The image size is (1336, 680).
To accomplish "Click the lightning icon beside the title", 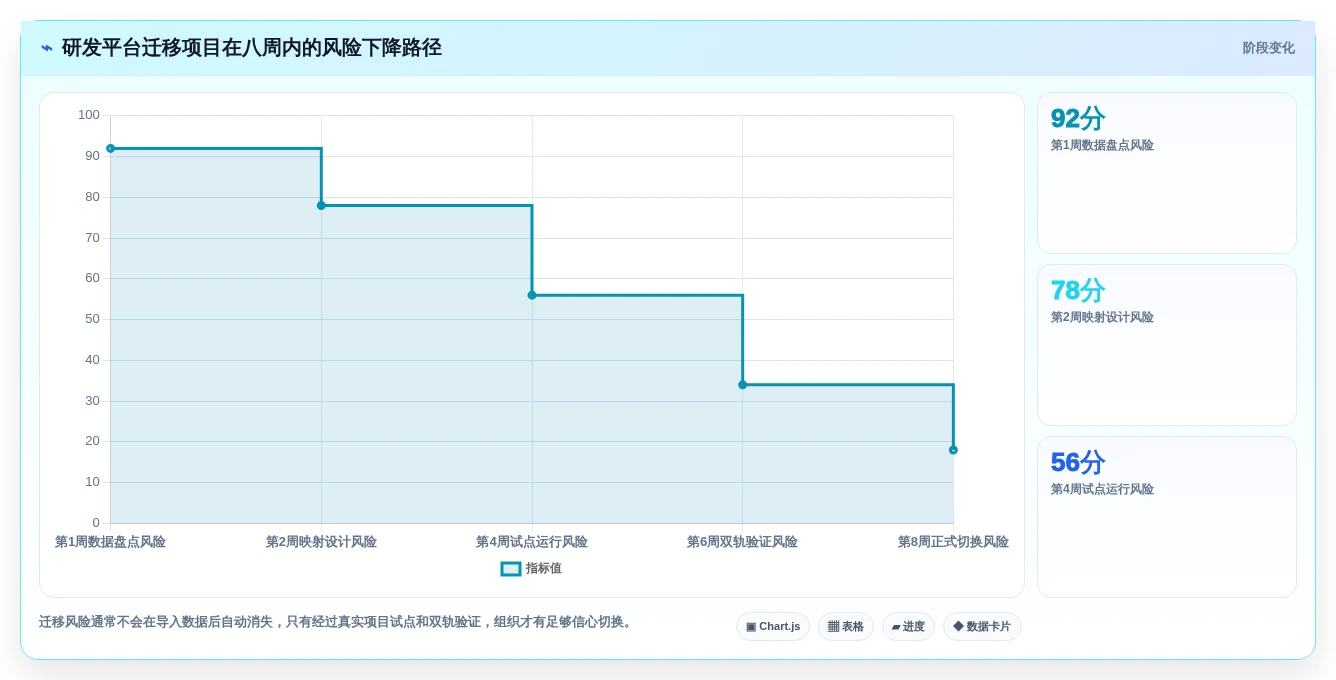I will tap(47, 48).
